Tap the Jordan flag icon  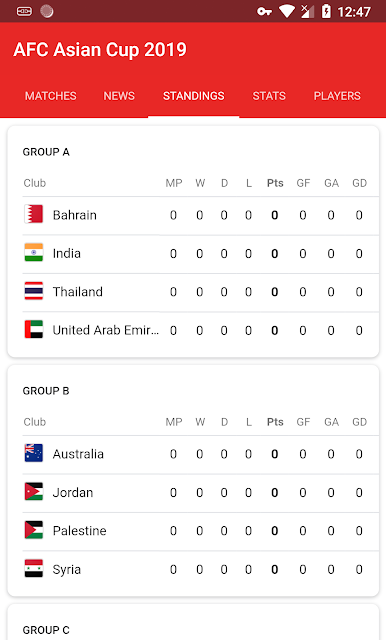point(33,492)
